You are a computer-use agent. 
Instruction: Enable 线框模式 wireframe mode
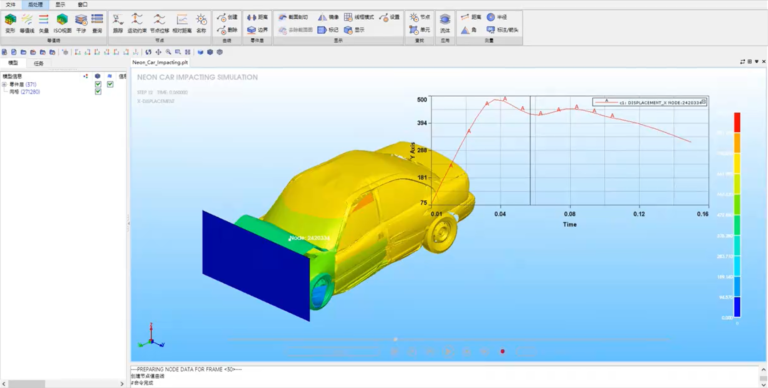click(x=359, y=17)
